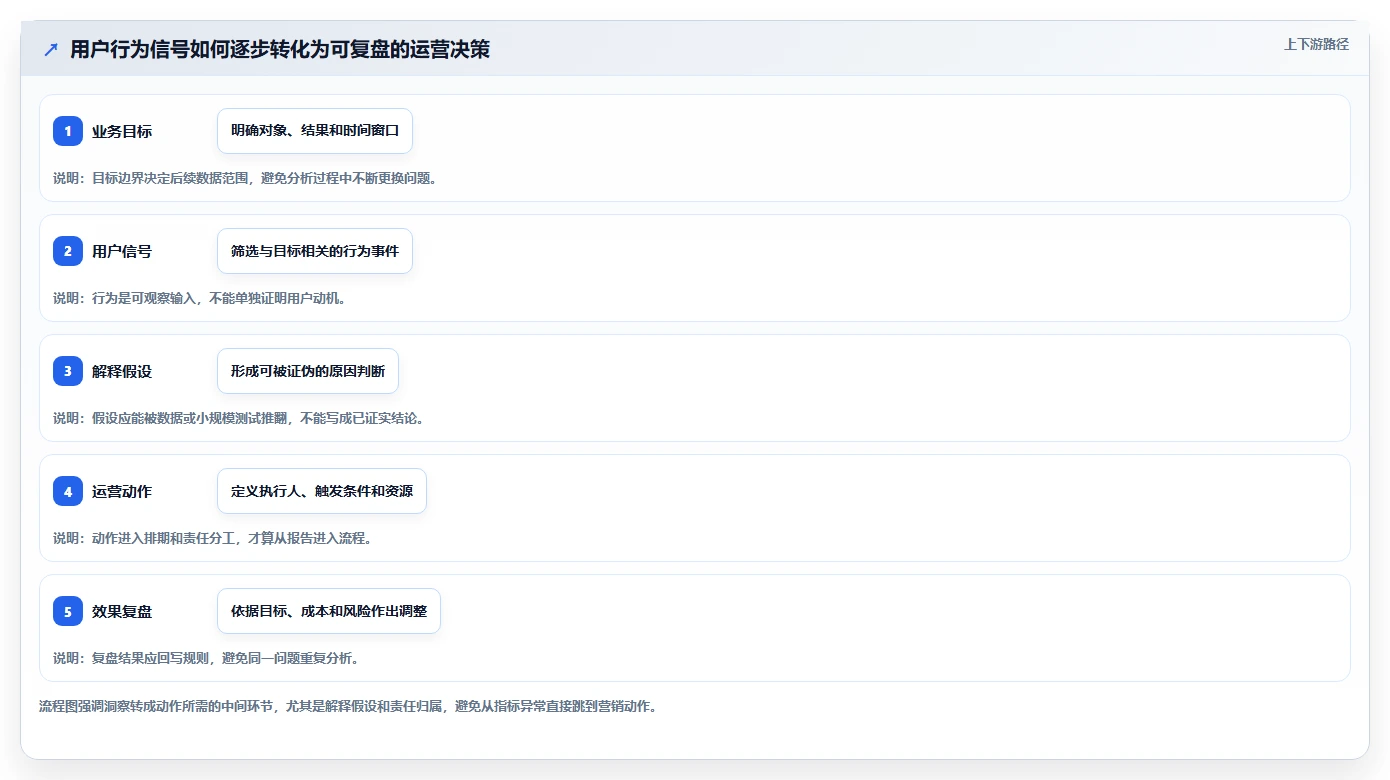Select the 形成可被证伪的原因判断 box

point(308,371)
